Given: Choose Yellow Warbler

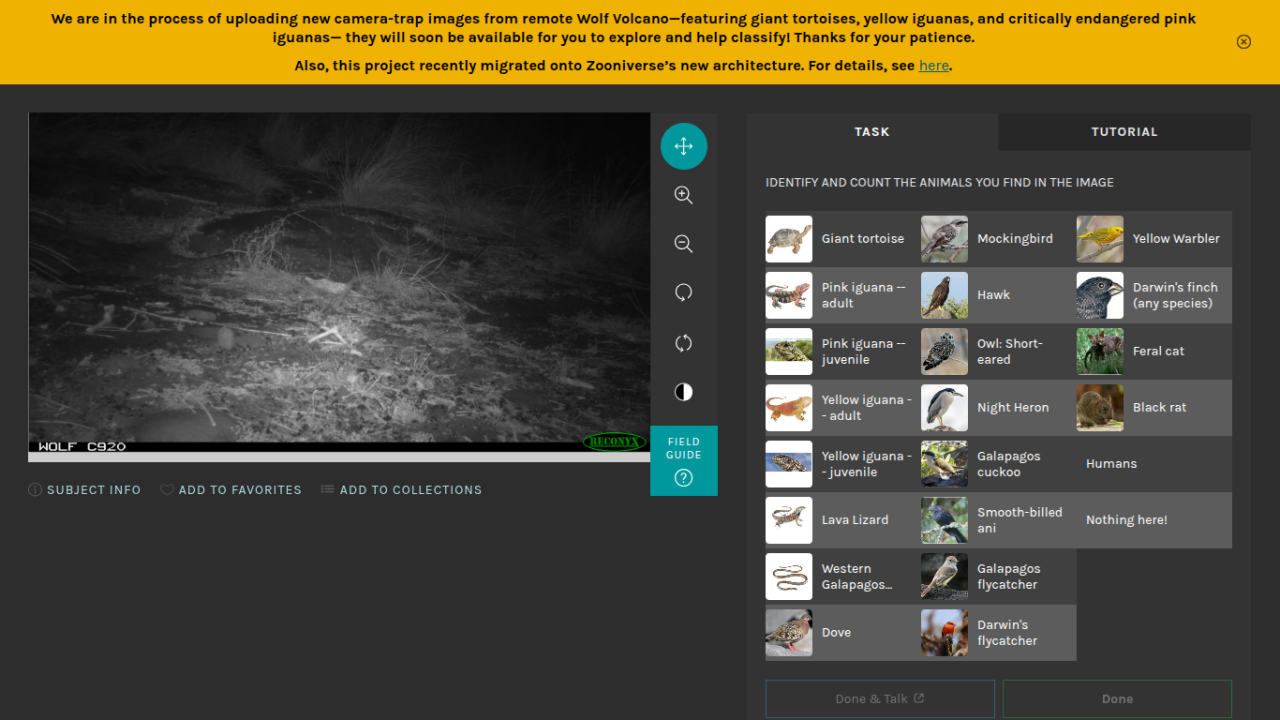Looking at the screenshot, I should click(1154, 239).
